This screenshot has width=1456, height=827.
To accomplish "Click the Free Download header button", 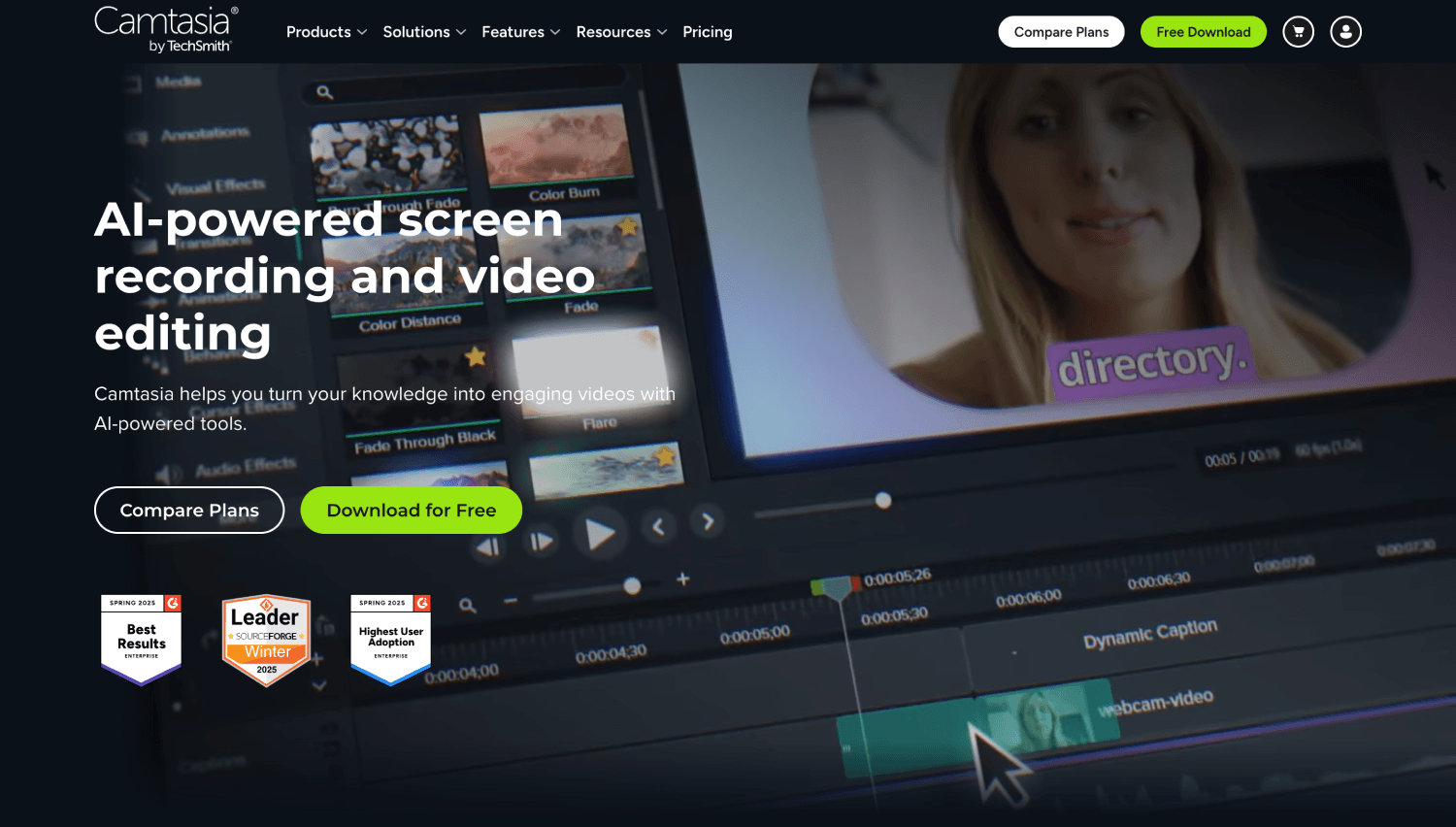I will pos(1203,32).
